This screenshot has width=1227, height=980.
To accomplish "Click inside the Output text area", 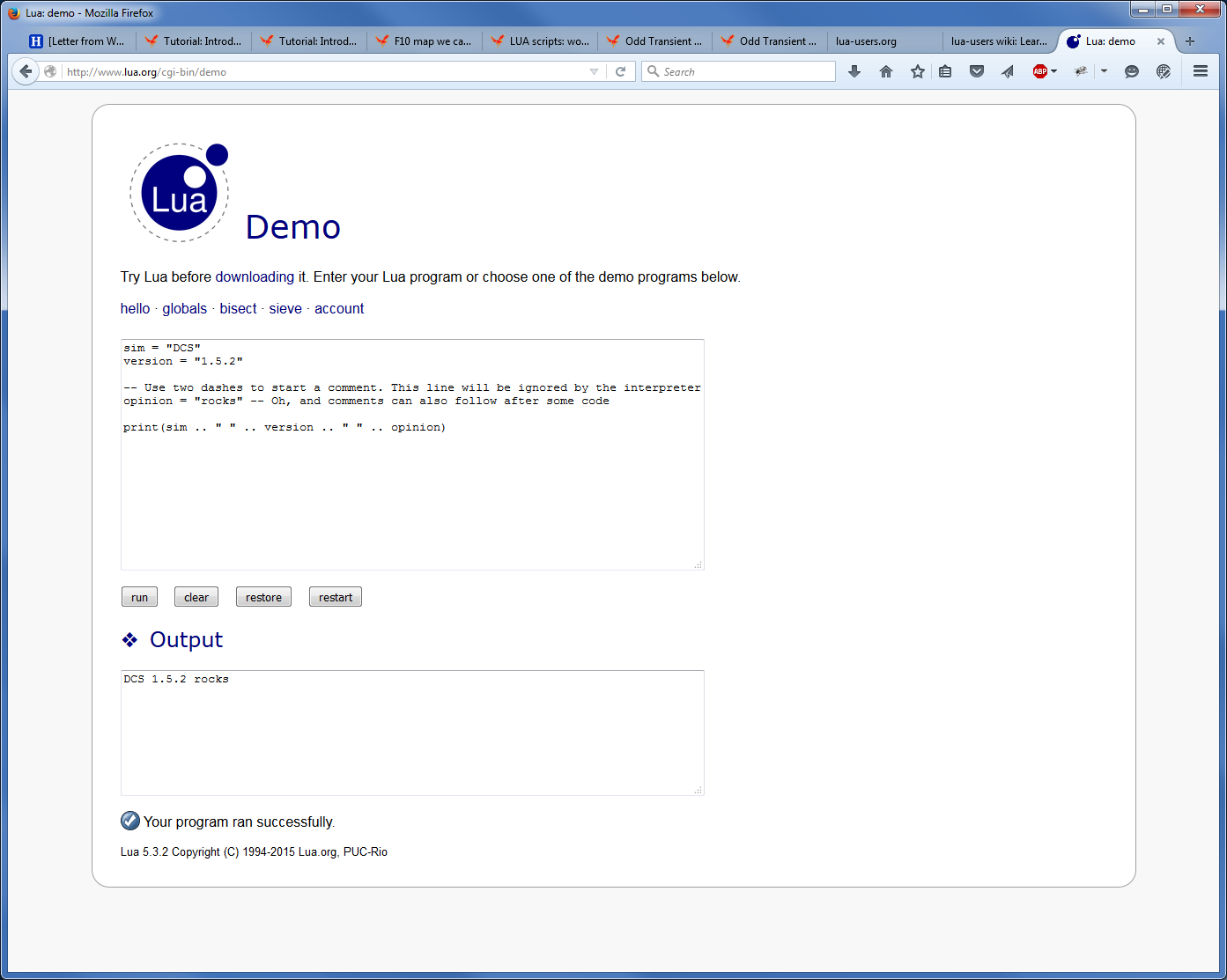I will 412,733.
